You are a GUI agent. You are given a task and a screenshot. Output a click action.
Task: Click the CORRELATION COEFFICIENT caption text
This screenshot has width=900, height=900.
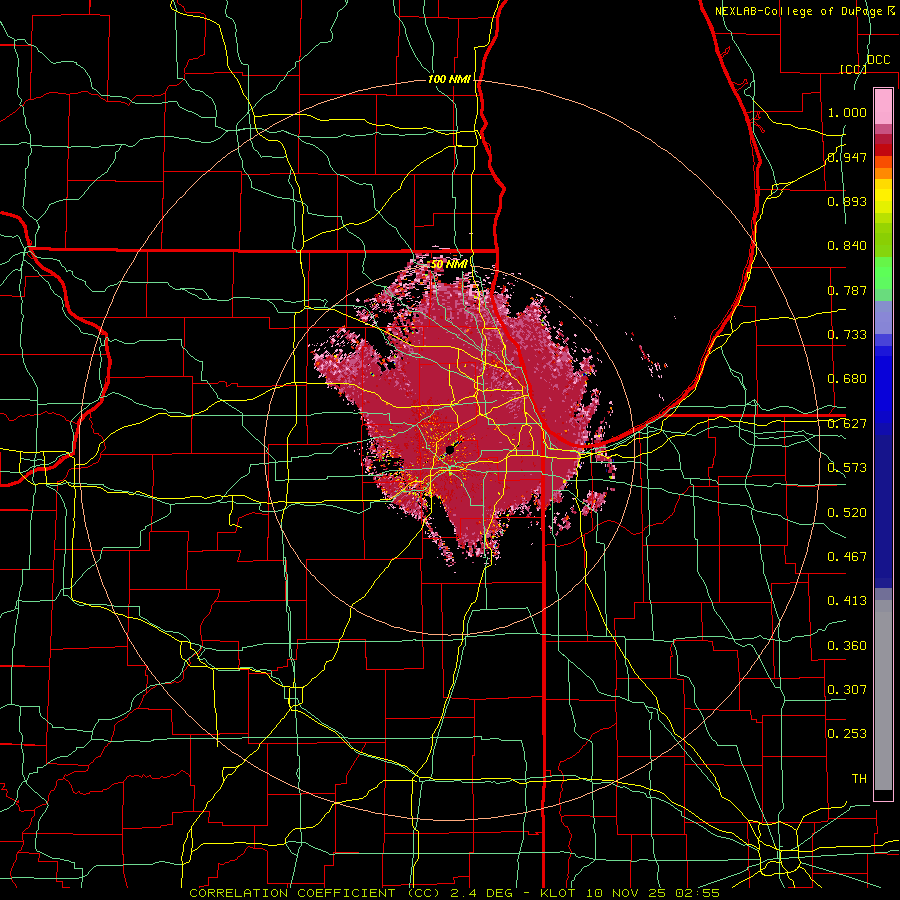[292, 893]
